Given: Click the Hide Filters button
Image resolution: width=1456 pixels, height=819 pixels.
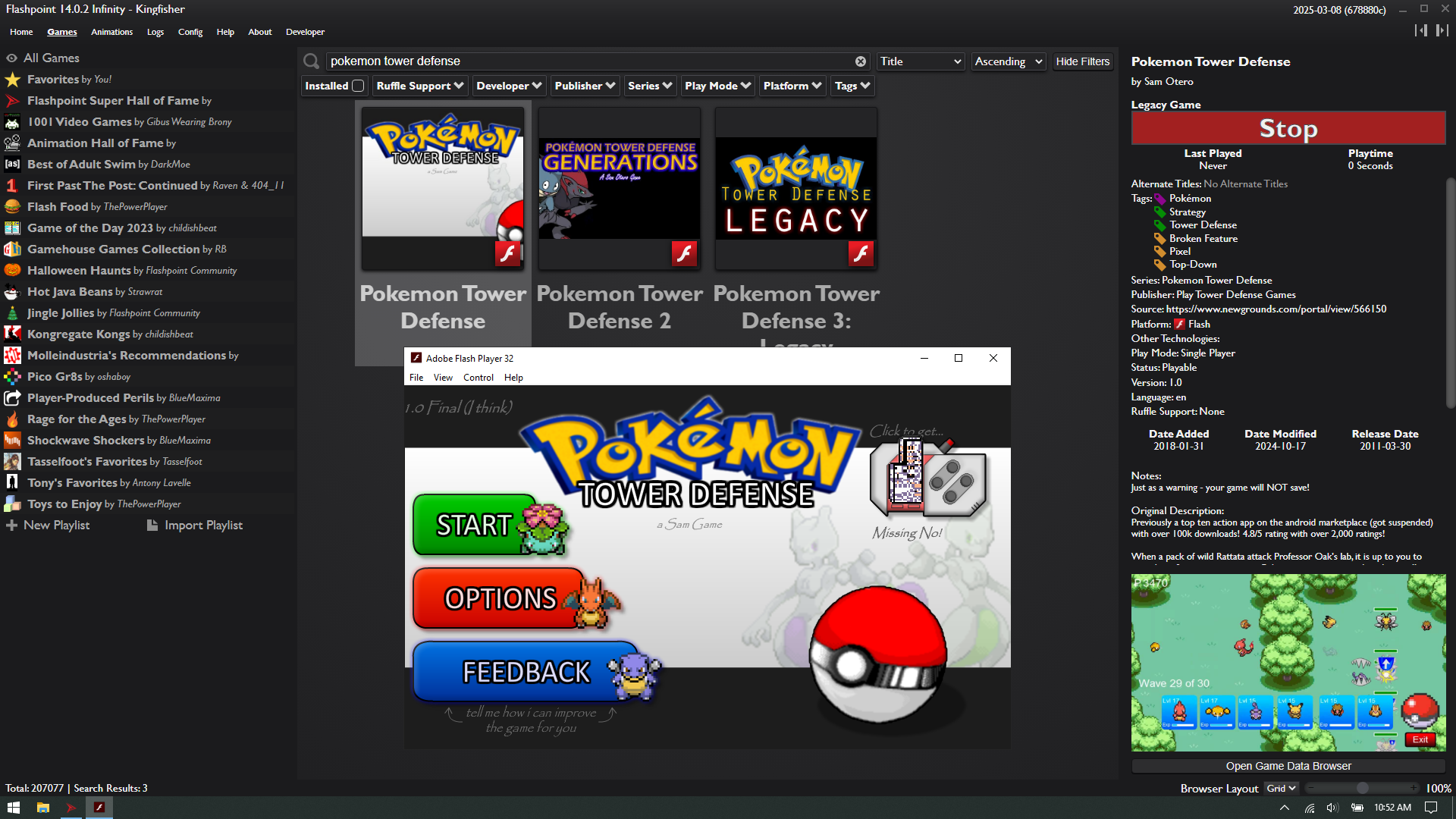Looking at the screenshot, I should point(1082,61).
